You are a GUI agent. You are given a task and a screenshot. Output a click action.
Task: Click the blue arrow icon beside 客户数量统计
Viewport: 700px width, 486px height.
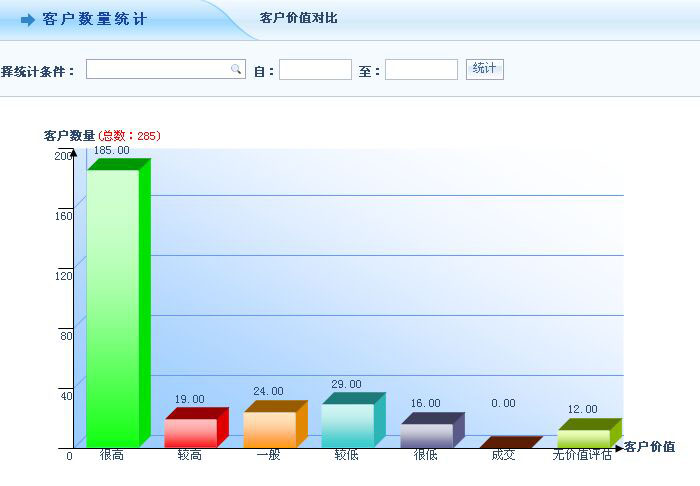[28, 20]
